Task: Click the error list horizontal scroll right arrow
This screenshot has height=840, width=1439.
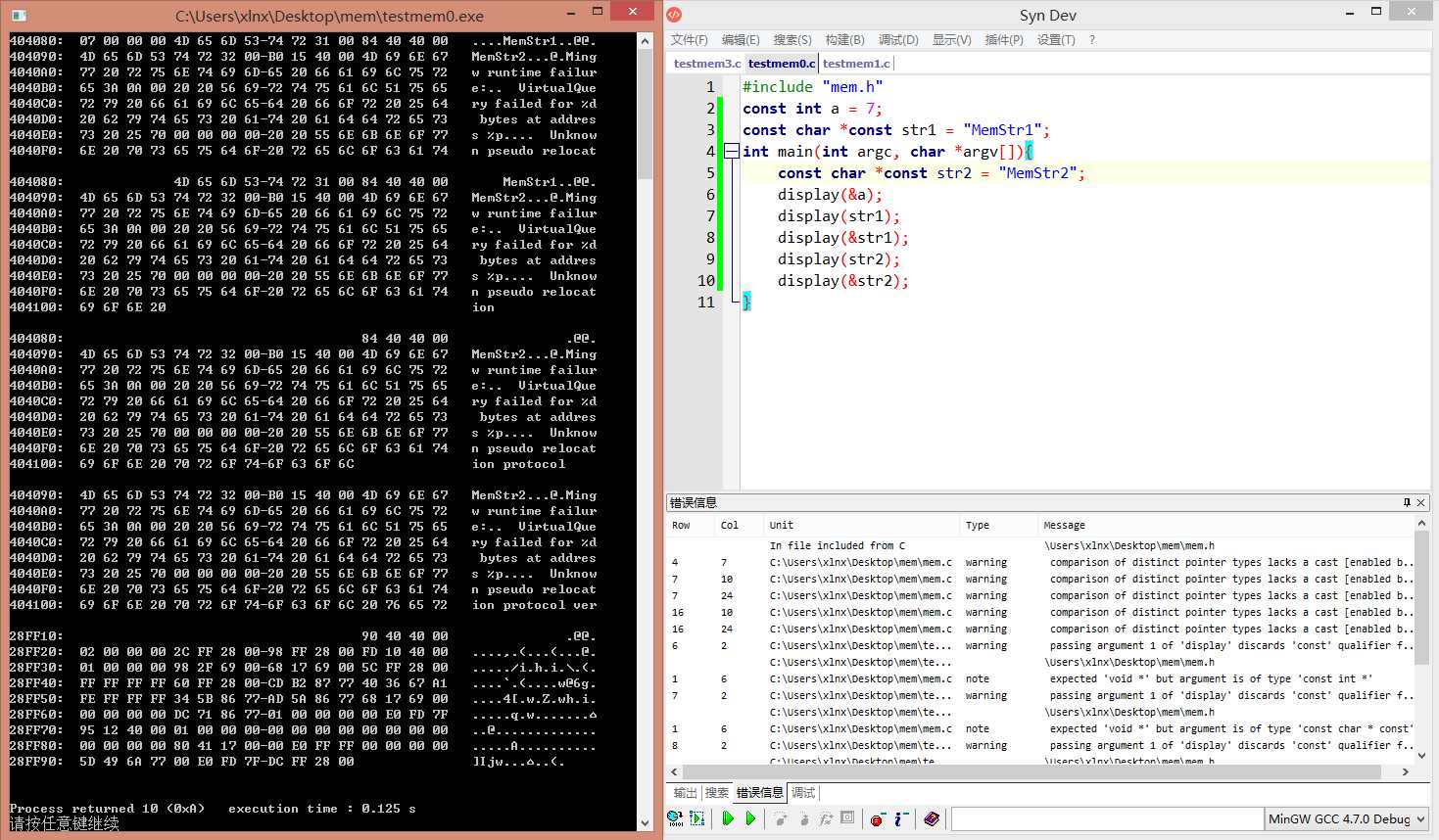Action: coord(1406,772)
